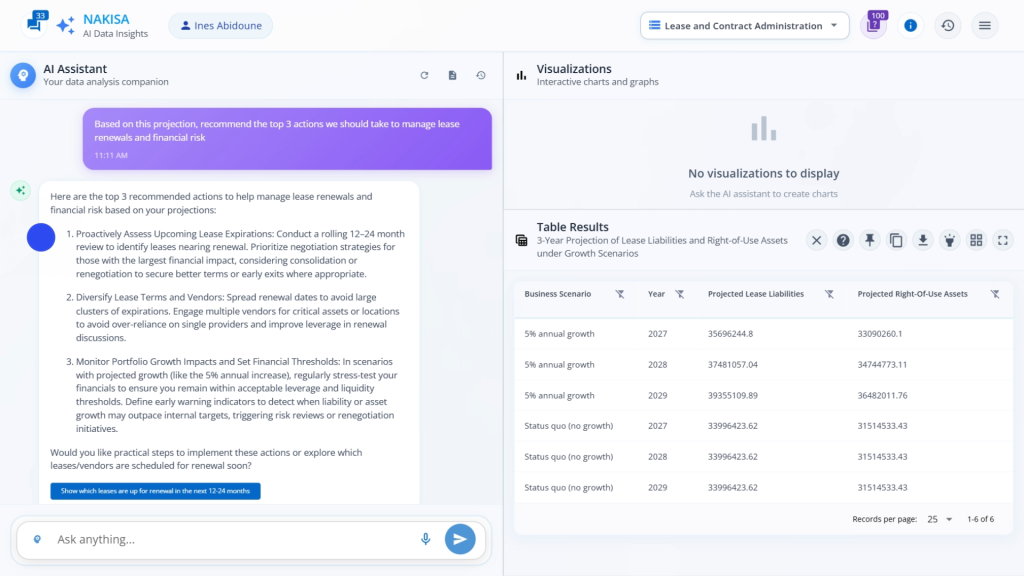Click the pin icon in Table Results
The height and width of the screenshot is (576, 1024).
coord(870,240)
